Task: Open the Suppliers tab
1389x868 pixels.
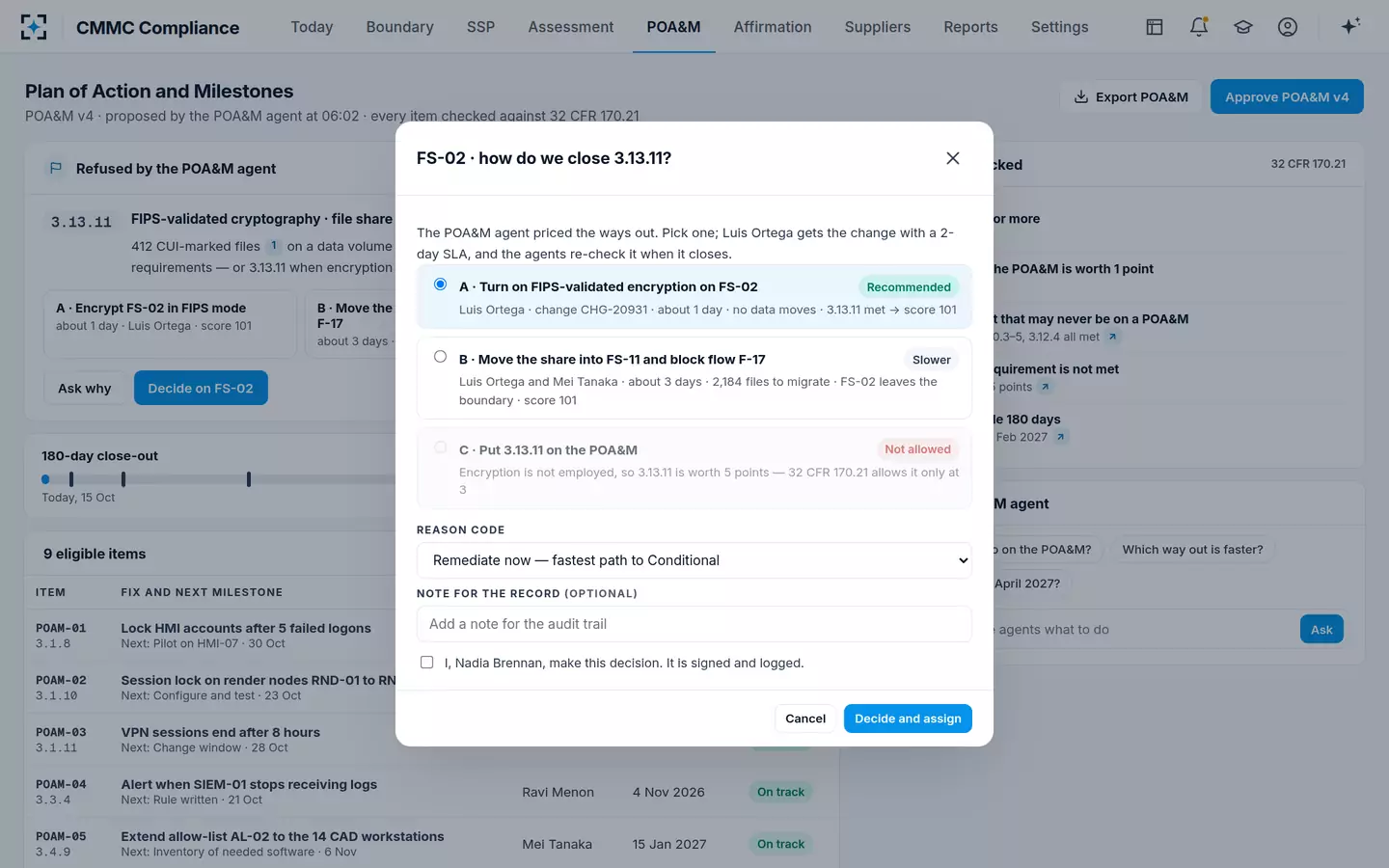Action: click(877, 27)
